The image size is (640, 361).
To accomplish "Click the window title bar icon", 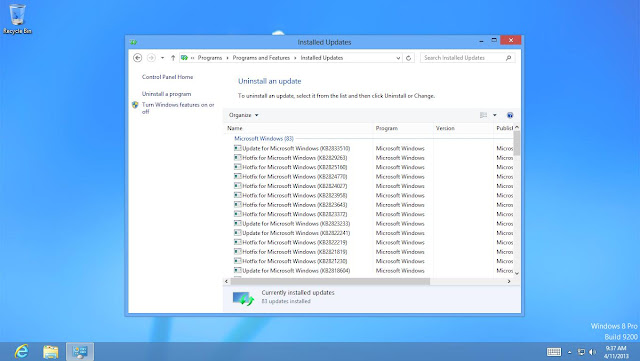I will [133, 42].
